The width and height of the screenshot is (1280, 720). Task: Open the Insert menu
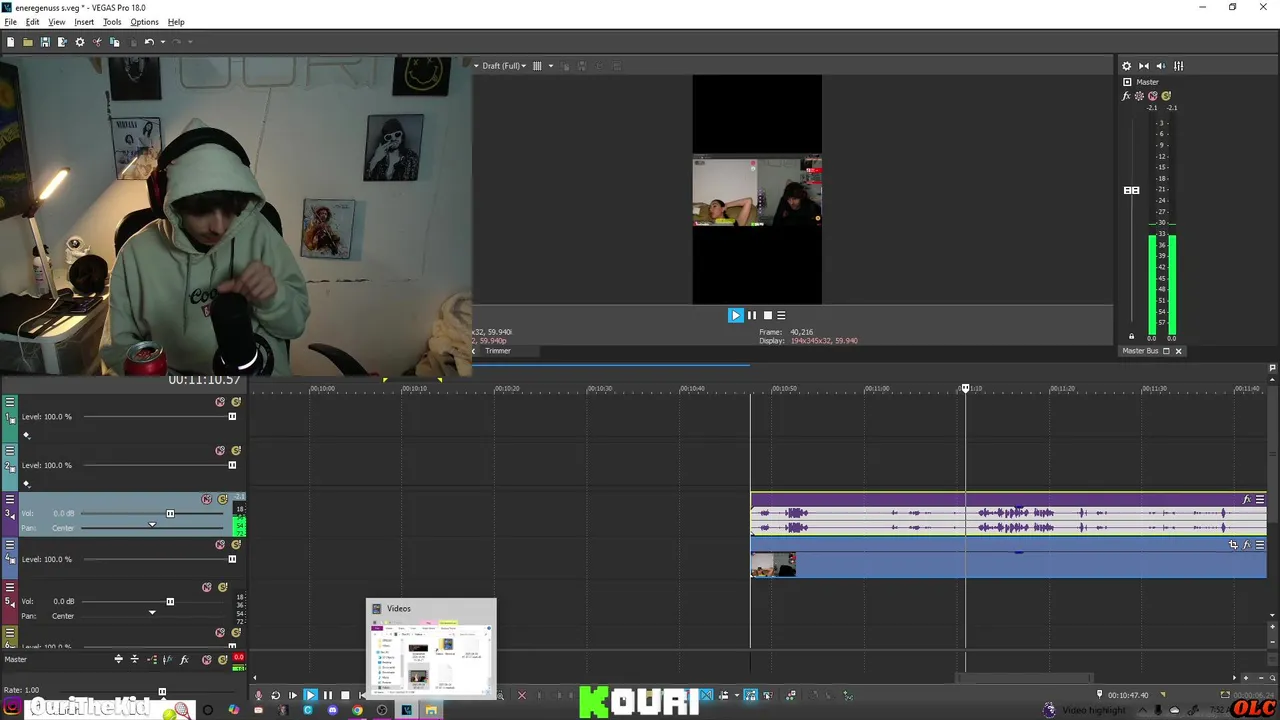(x=84, y=22)
